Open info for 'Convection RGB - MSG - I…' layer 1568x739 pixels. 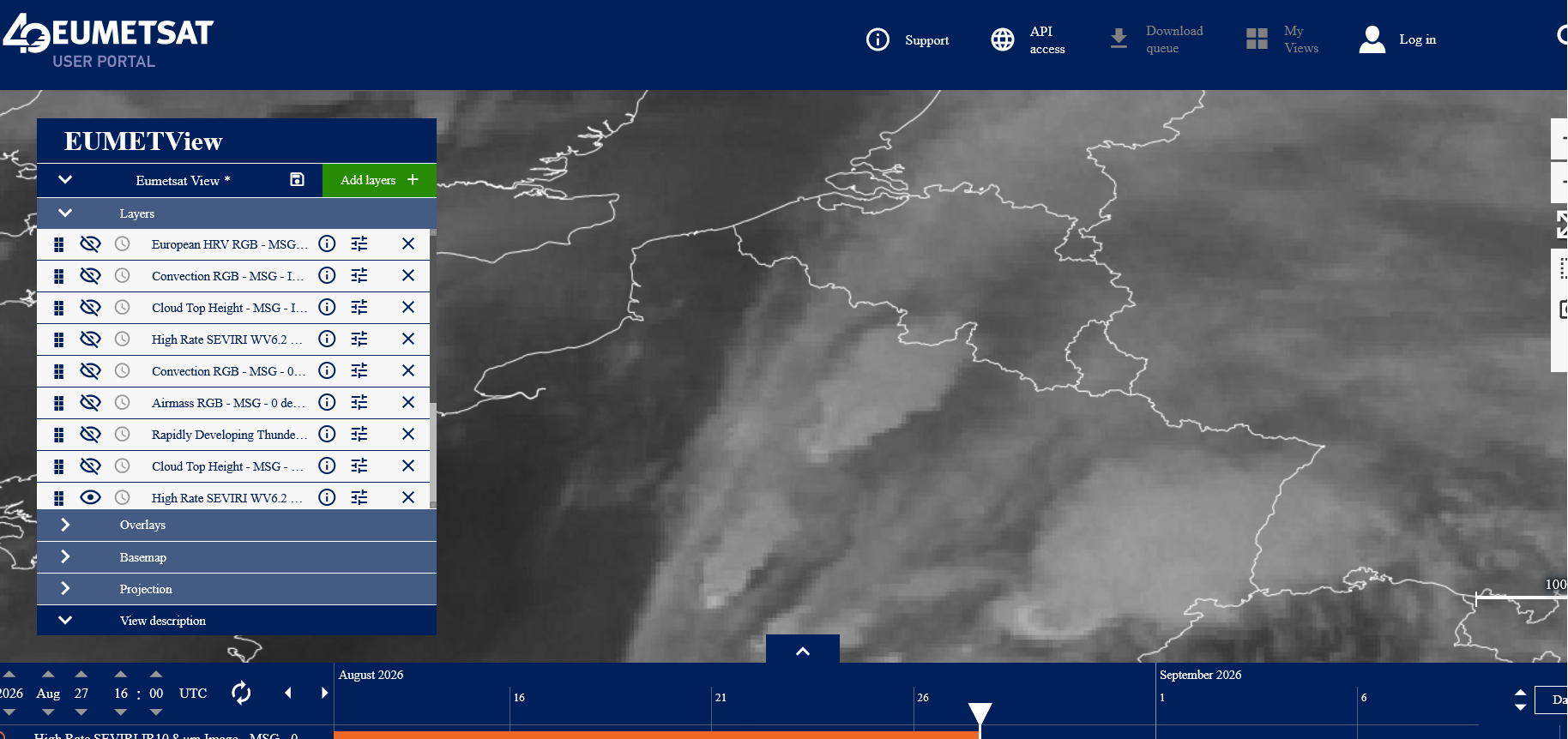coord(327,275)
